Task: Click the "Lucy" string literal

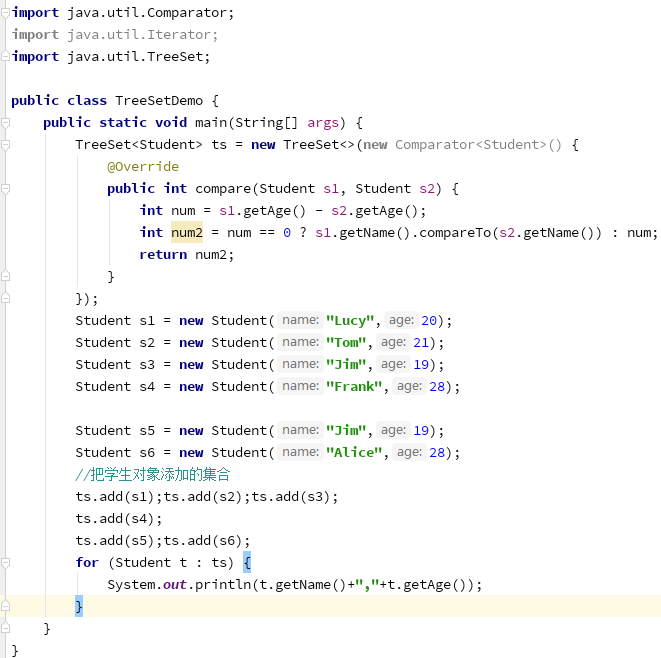Action: pos(353,321)
